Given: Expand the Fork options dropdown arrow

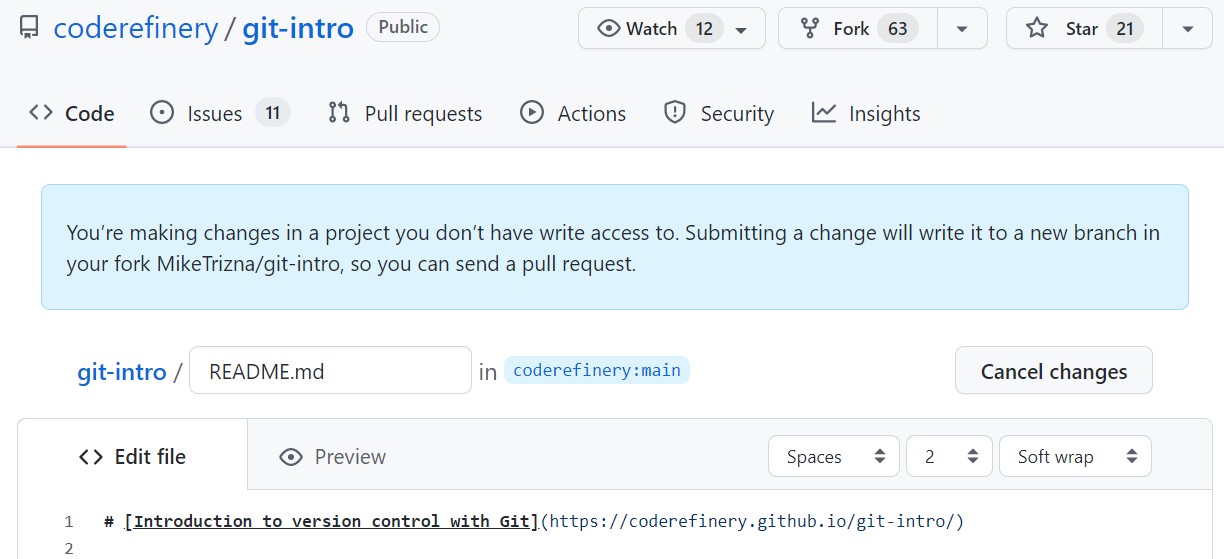Looking at the screenshot, I should [x=962, y=28].
